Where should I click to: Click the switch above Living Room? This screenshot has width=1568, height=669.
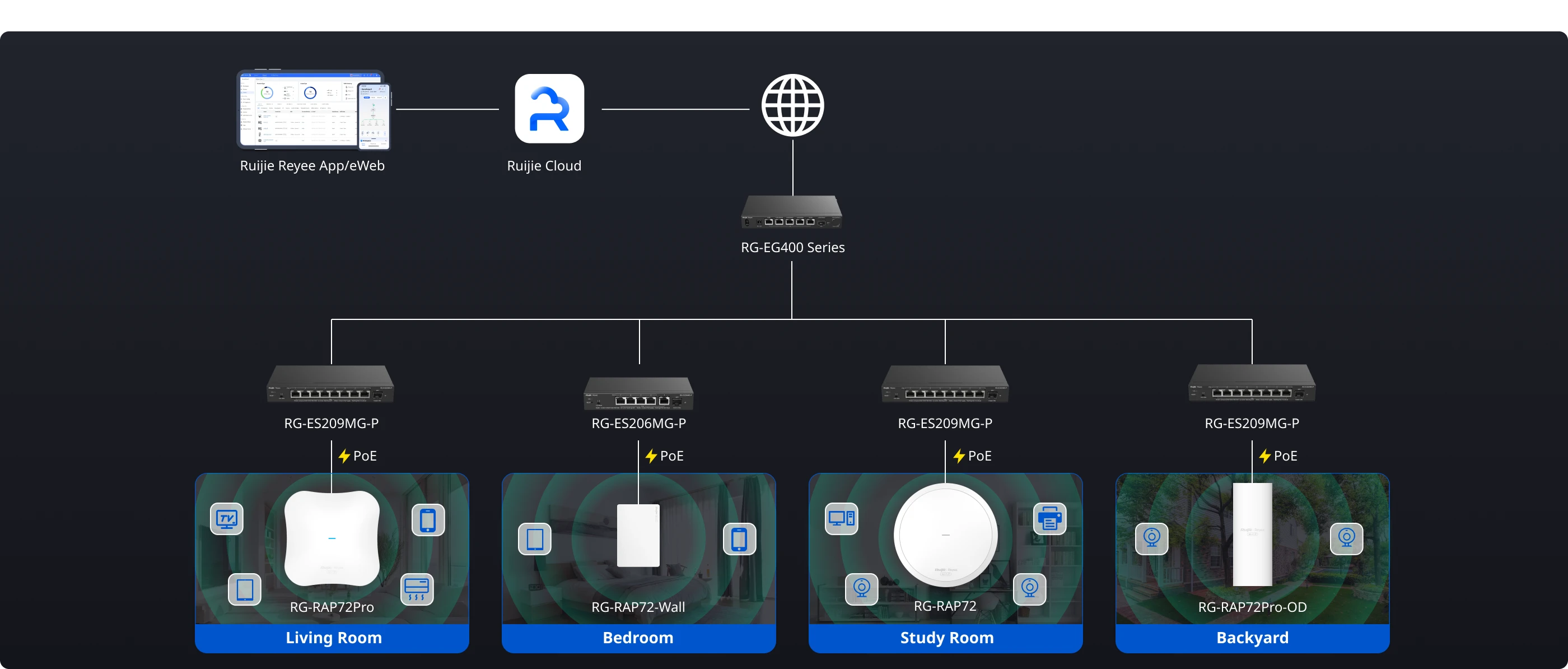(x=330, y=384)
